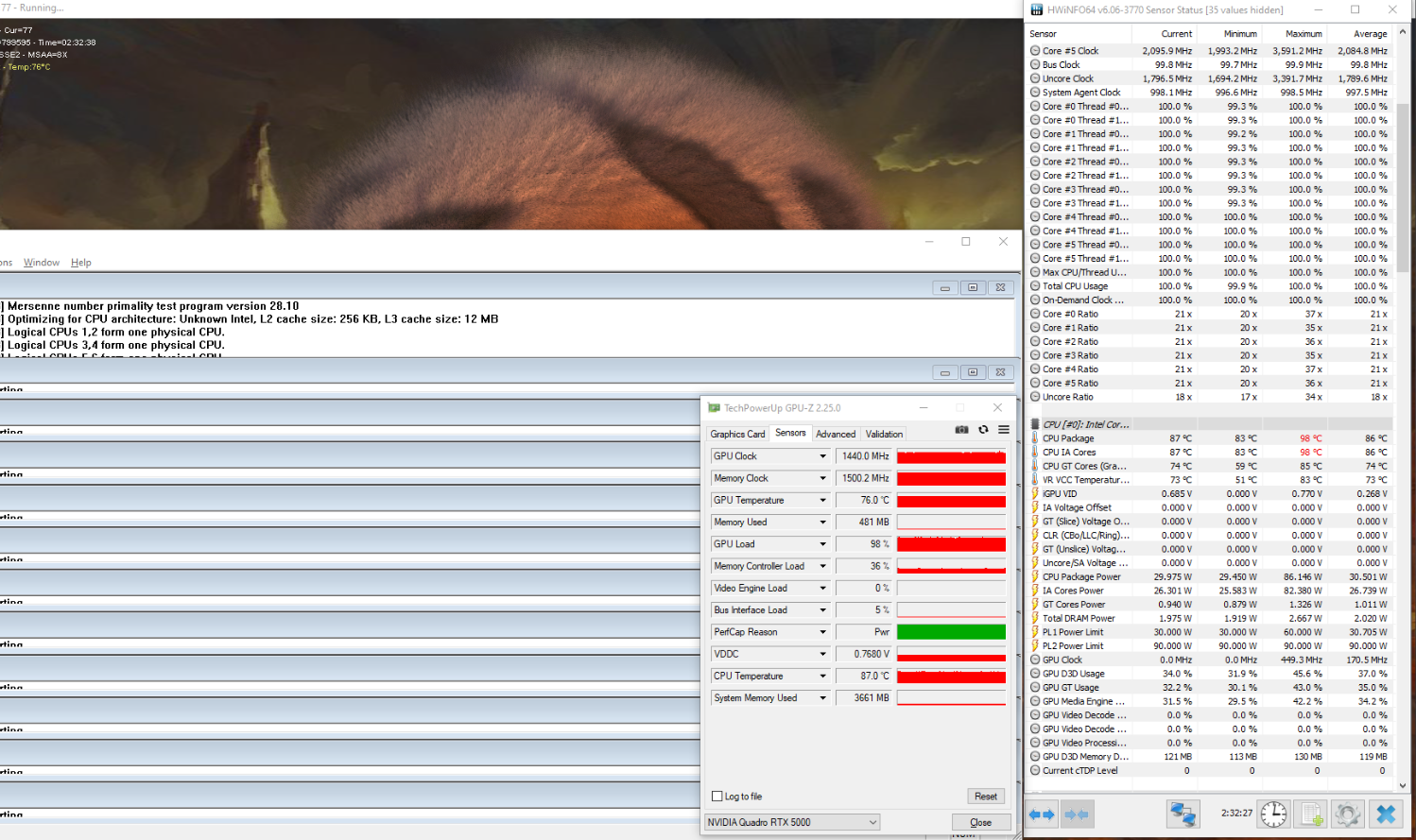Open the GPU Temperature sensor dropdown

point(822,500)
